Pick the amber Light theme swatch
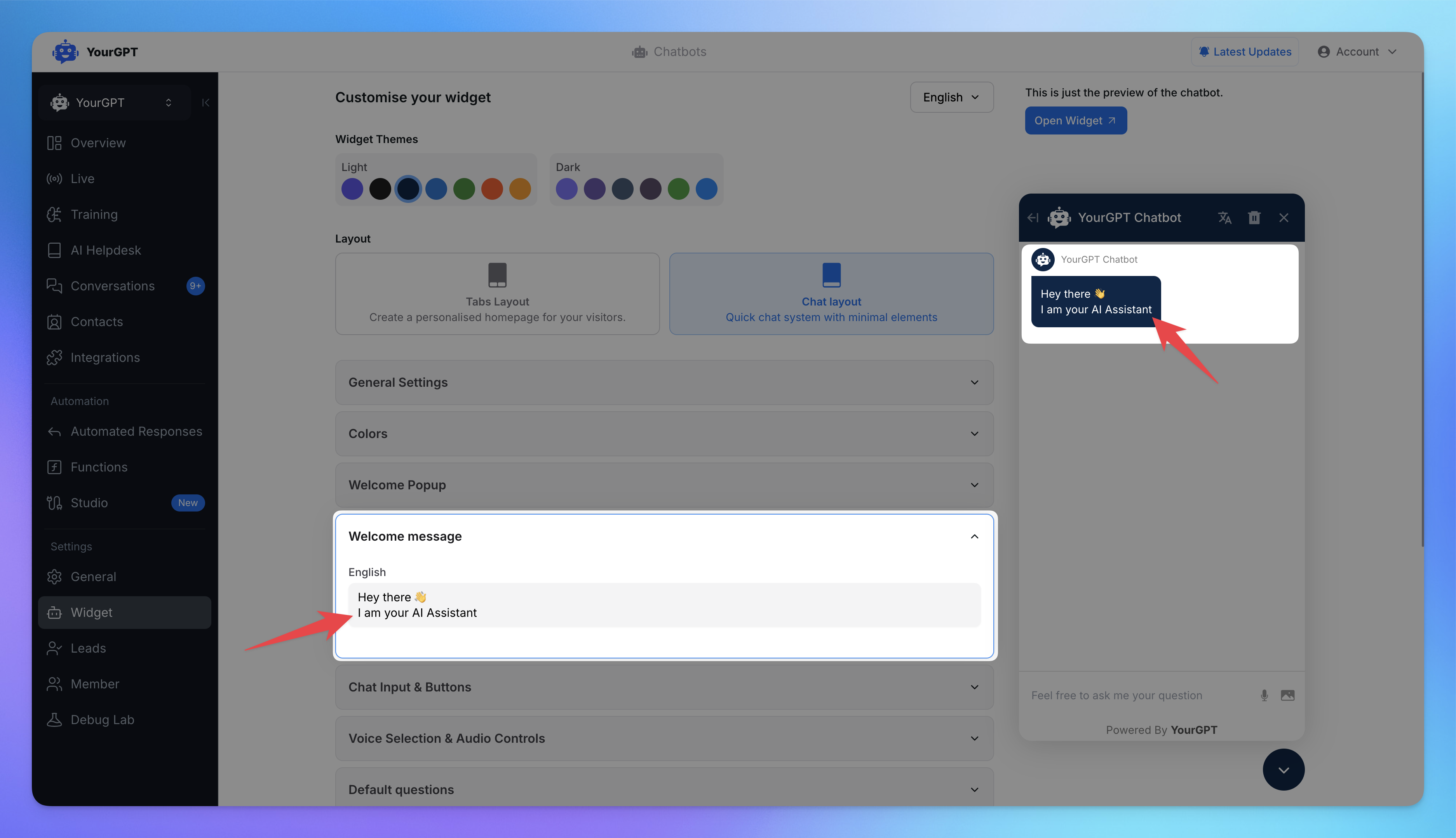 click(x=520, y=189)
